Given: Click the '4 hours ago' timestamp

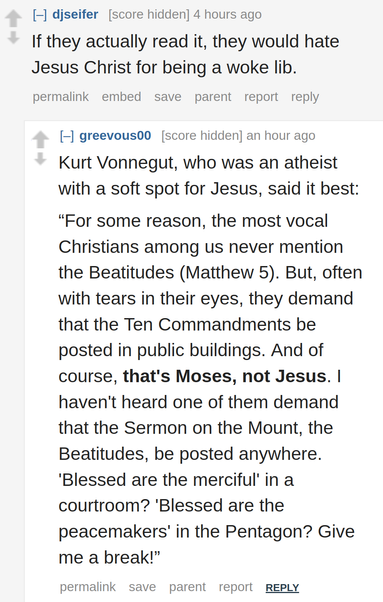Looking at the screenshot, I should tap(227, 15).
